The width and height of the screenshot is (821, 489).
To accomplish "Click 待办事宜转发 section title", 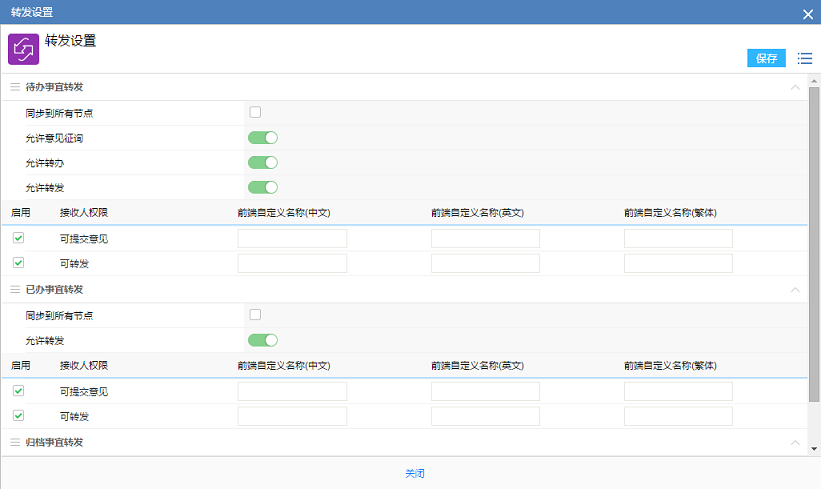I will [x=54, y=87].
